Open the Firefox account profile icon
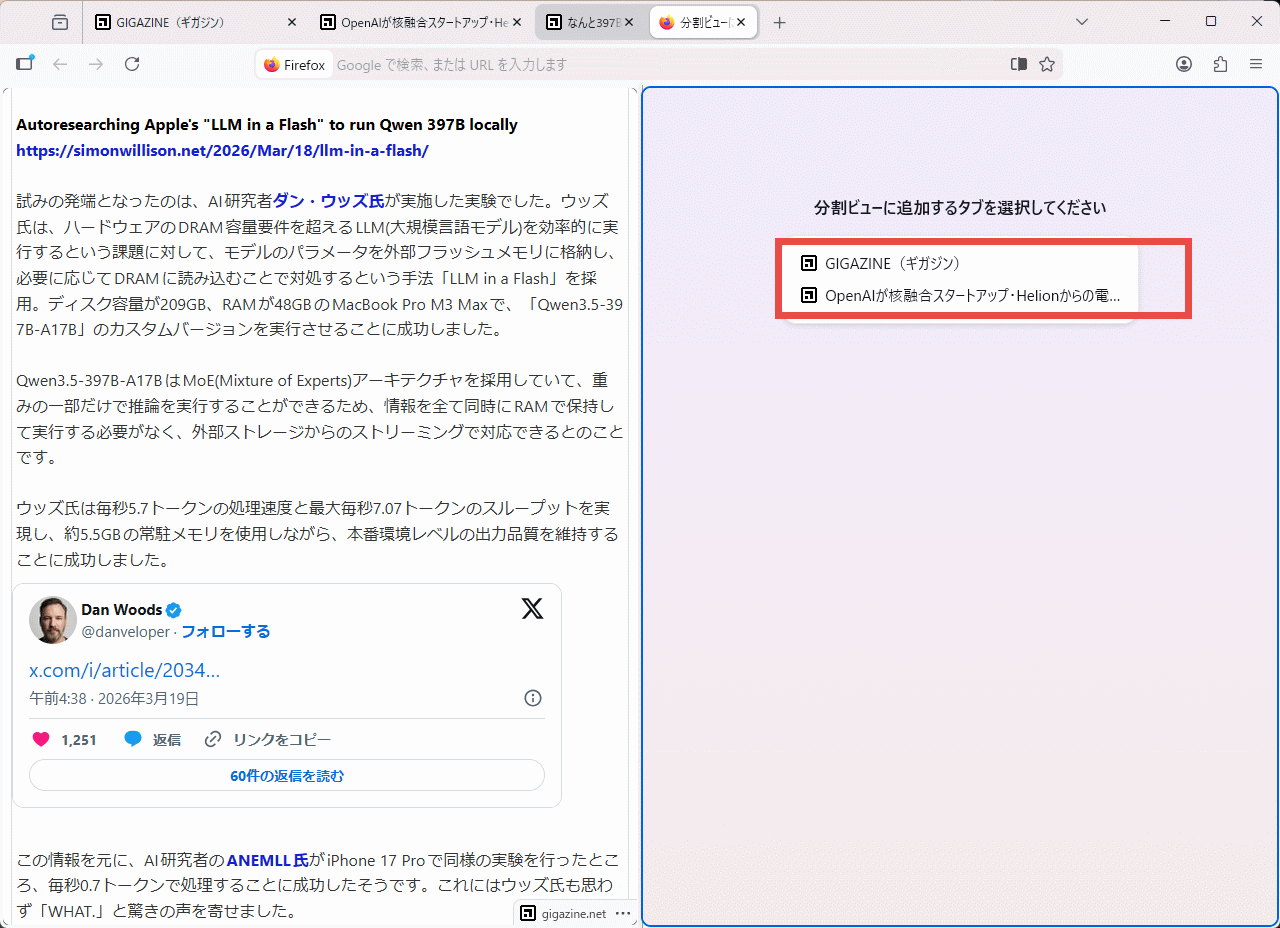Screen dimensions: 1280x928 pyautogui.click(x=1184, y=64)
